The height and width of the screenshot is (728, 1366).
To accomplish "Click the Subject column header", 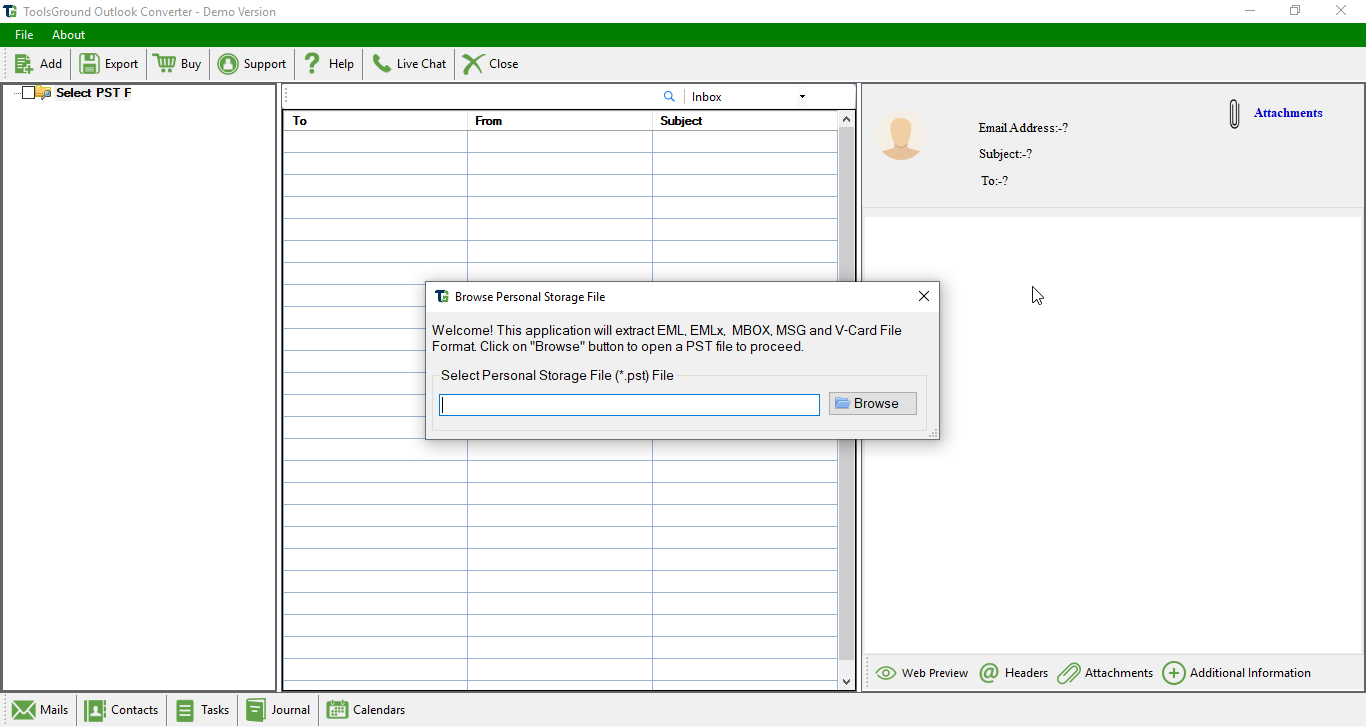I will (745, 121).
